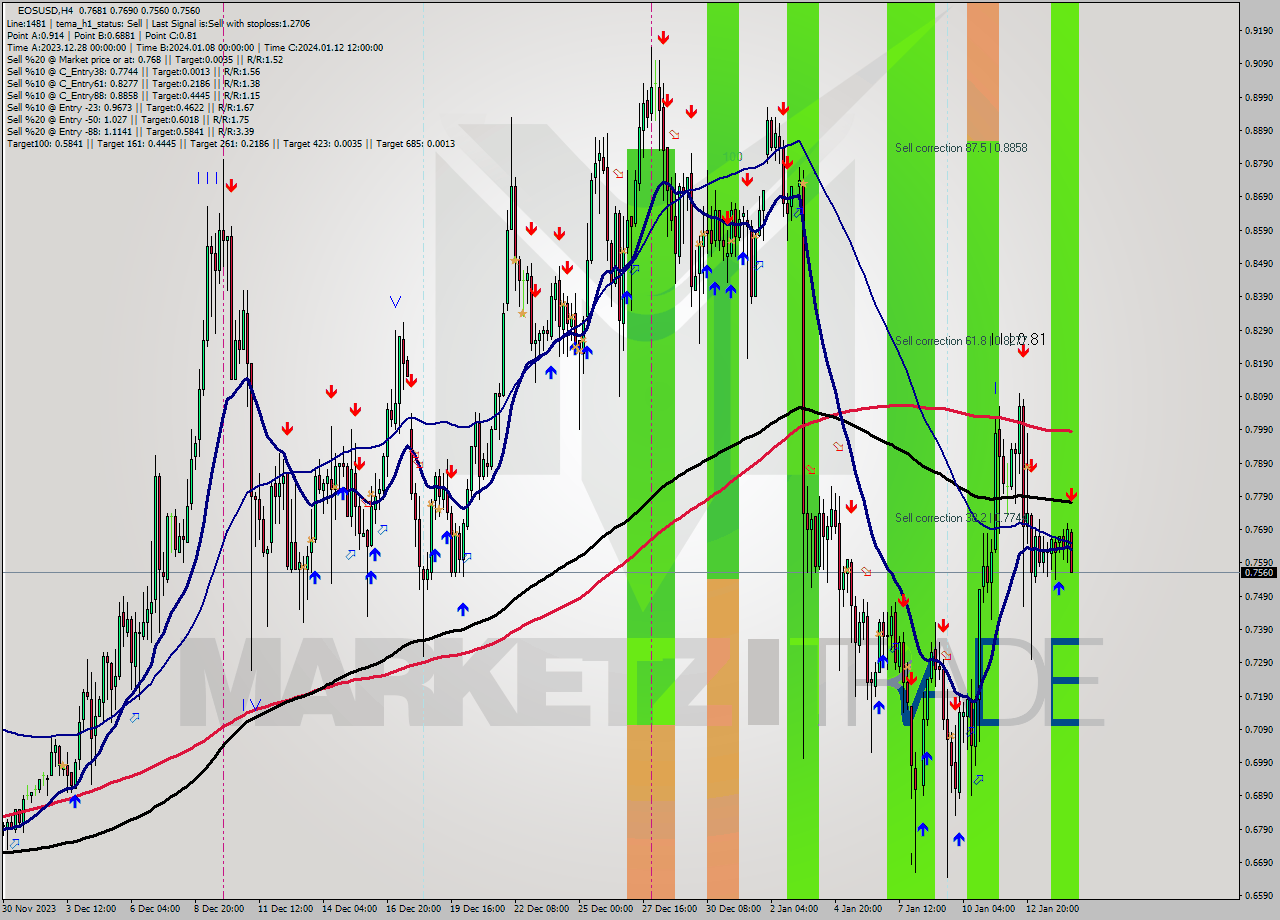This screenshot has height=920, width=1280.
Task: Click the 0.8090 price axis label
Action: [x=1258, y=397]
